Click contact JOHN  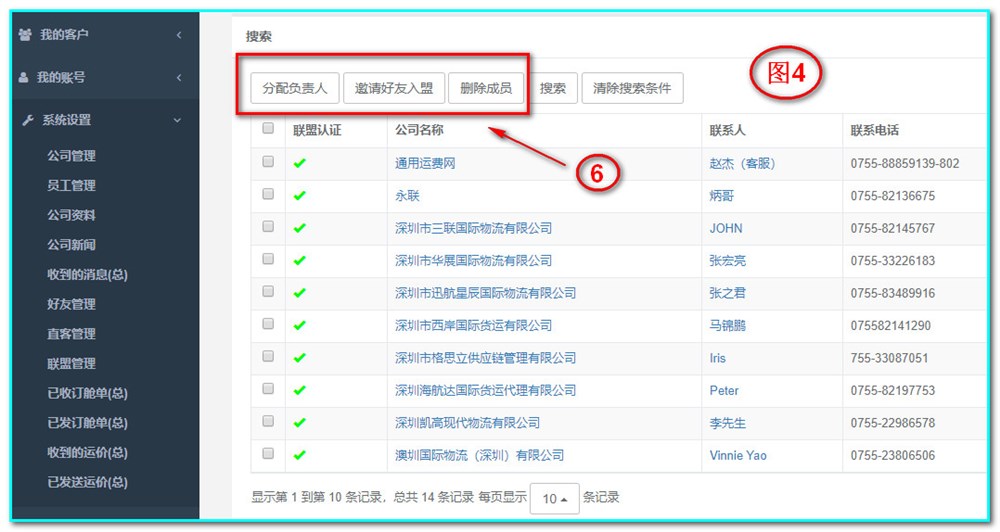[x=726, y=228]
